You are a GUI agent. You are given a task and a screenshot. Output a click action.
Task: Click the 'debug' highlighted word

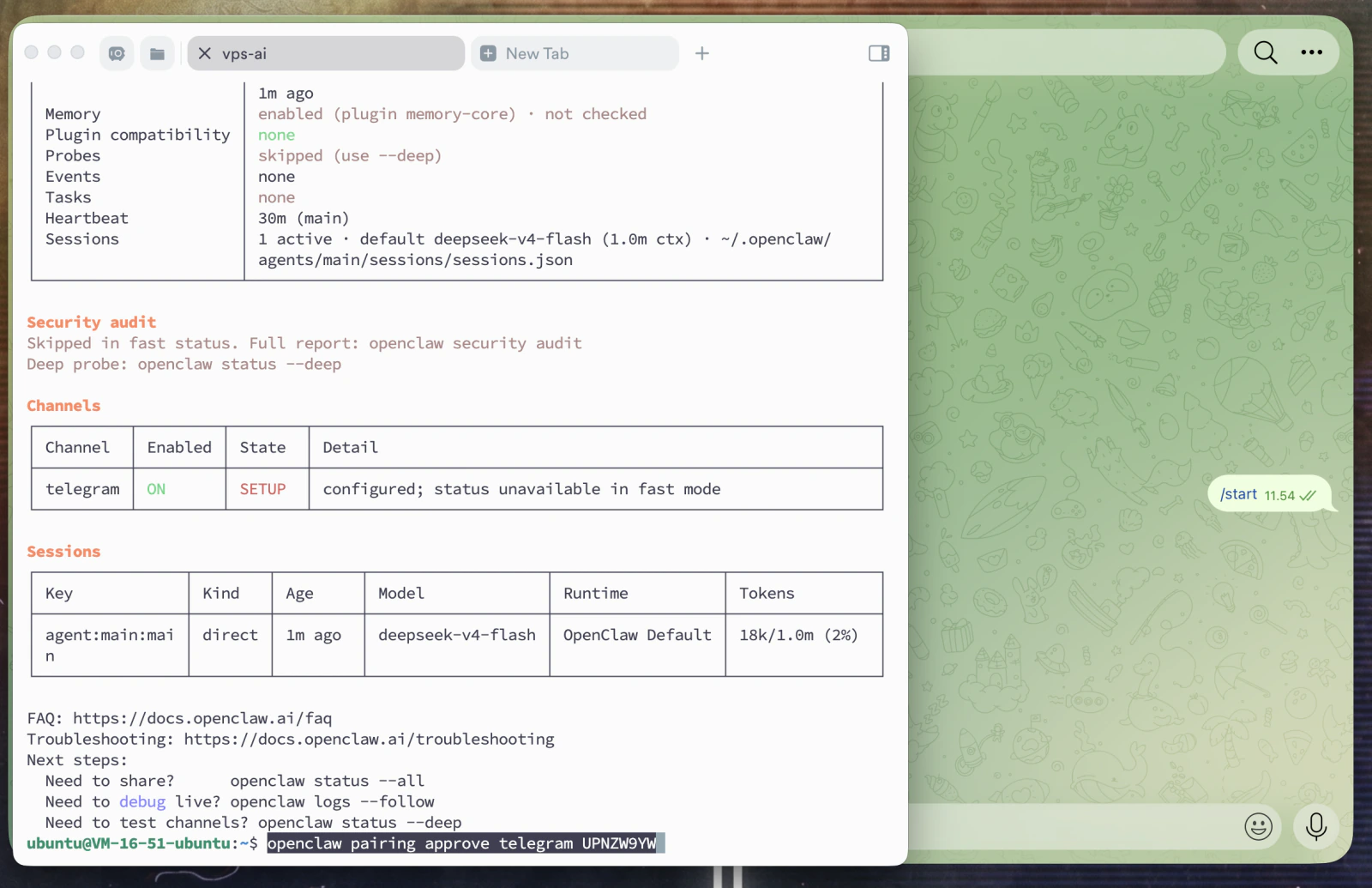[142, 801]
